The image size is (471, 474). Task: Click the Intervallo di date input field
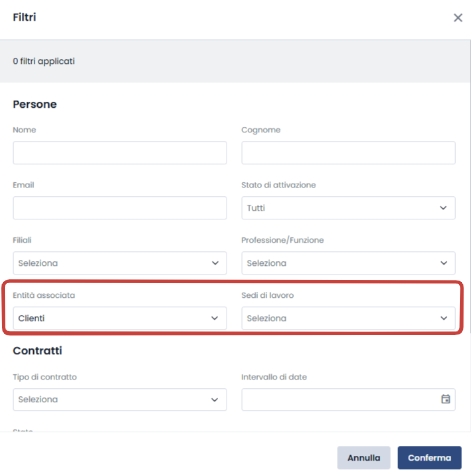(348, 399)
